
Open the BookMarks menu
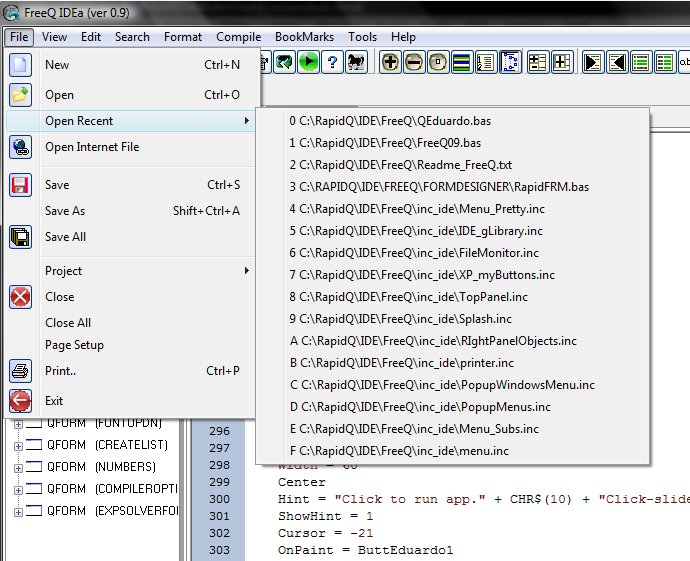[x=304, y=37]
